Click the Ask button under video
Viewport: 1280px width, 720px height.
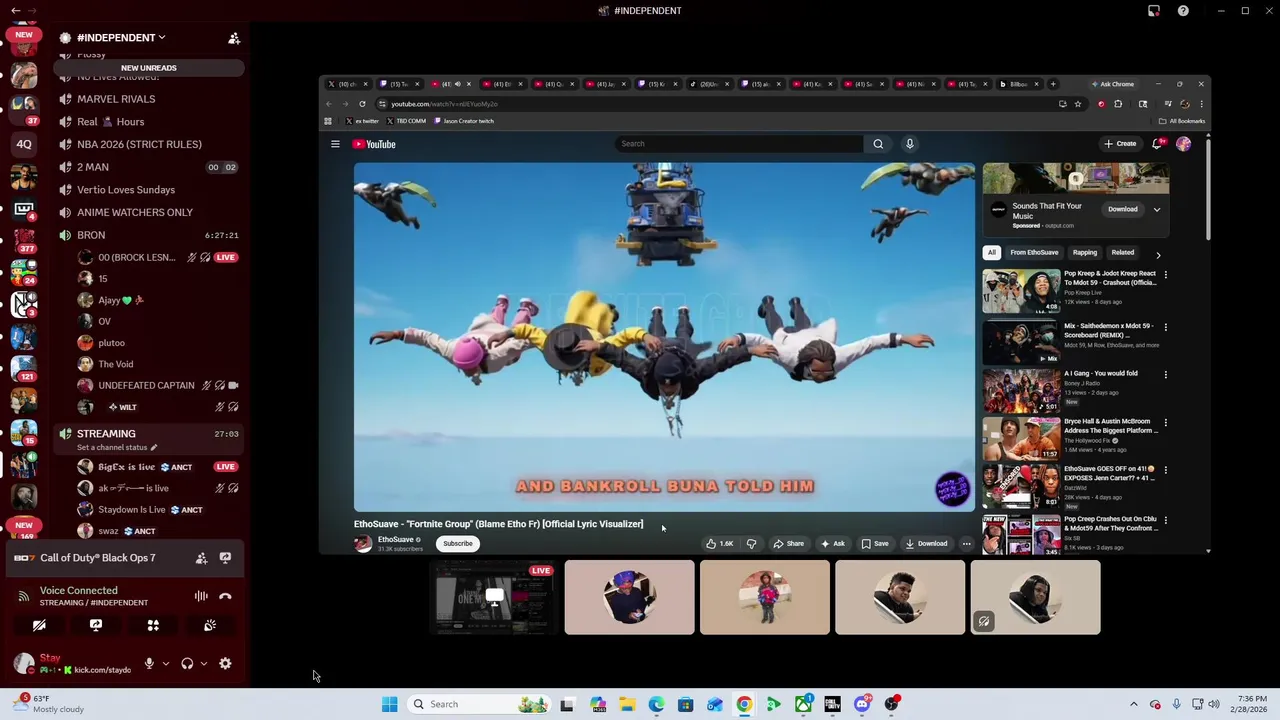point(833,544)
